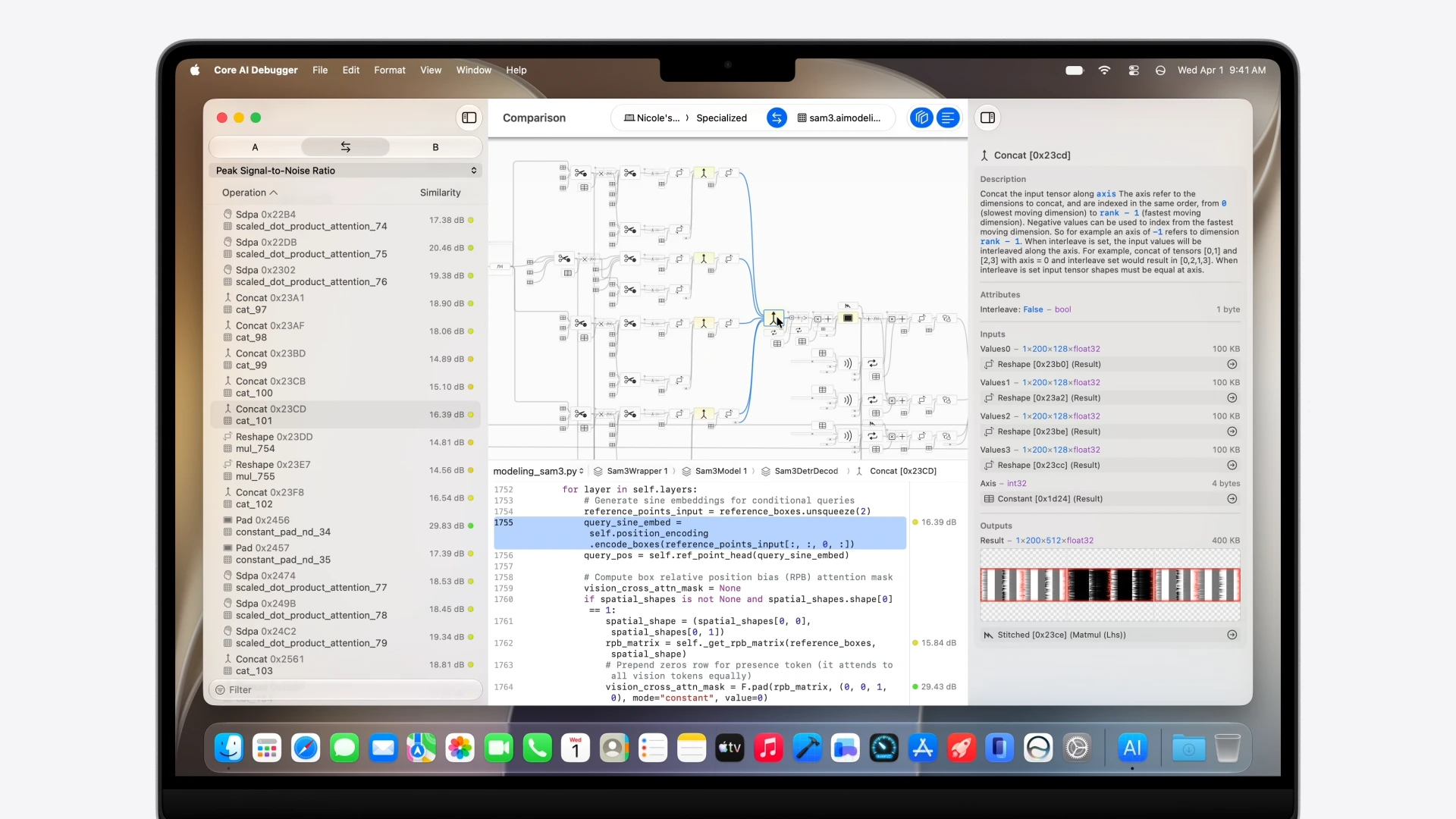The image size is (1456, 819).
Task: Open the Edit menu
Action: [351, 70]
